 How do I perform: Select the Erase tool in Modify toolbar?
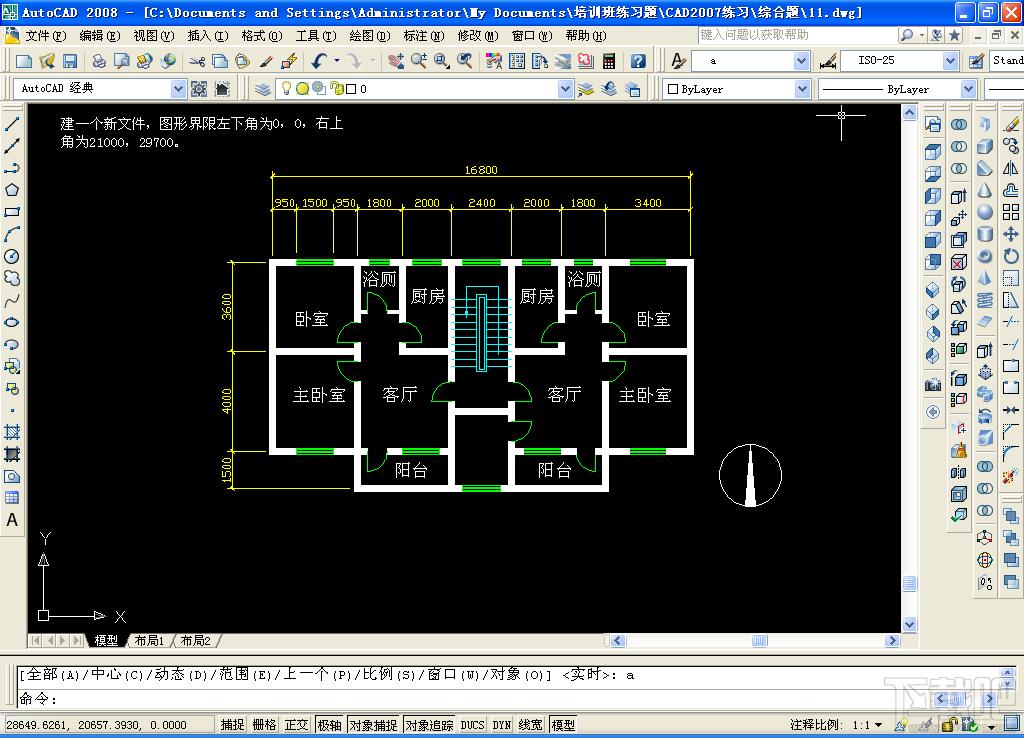click(1011, 124)
